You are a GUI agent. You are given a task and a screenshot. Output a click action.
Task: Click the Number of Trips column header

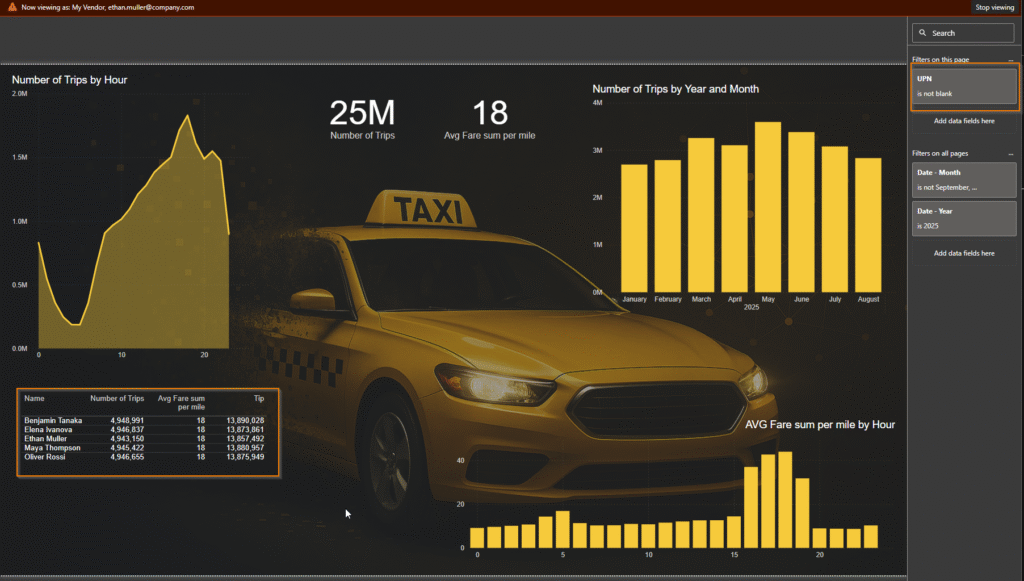117,398
